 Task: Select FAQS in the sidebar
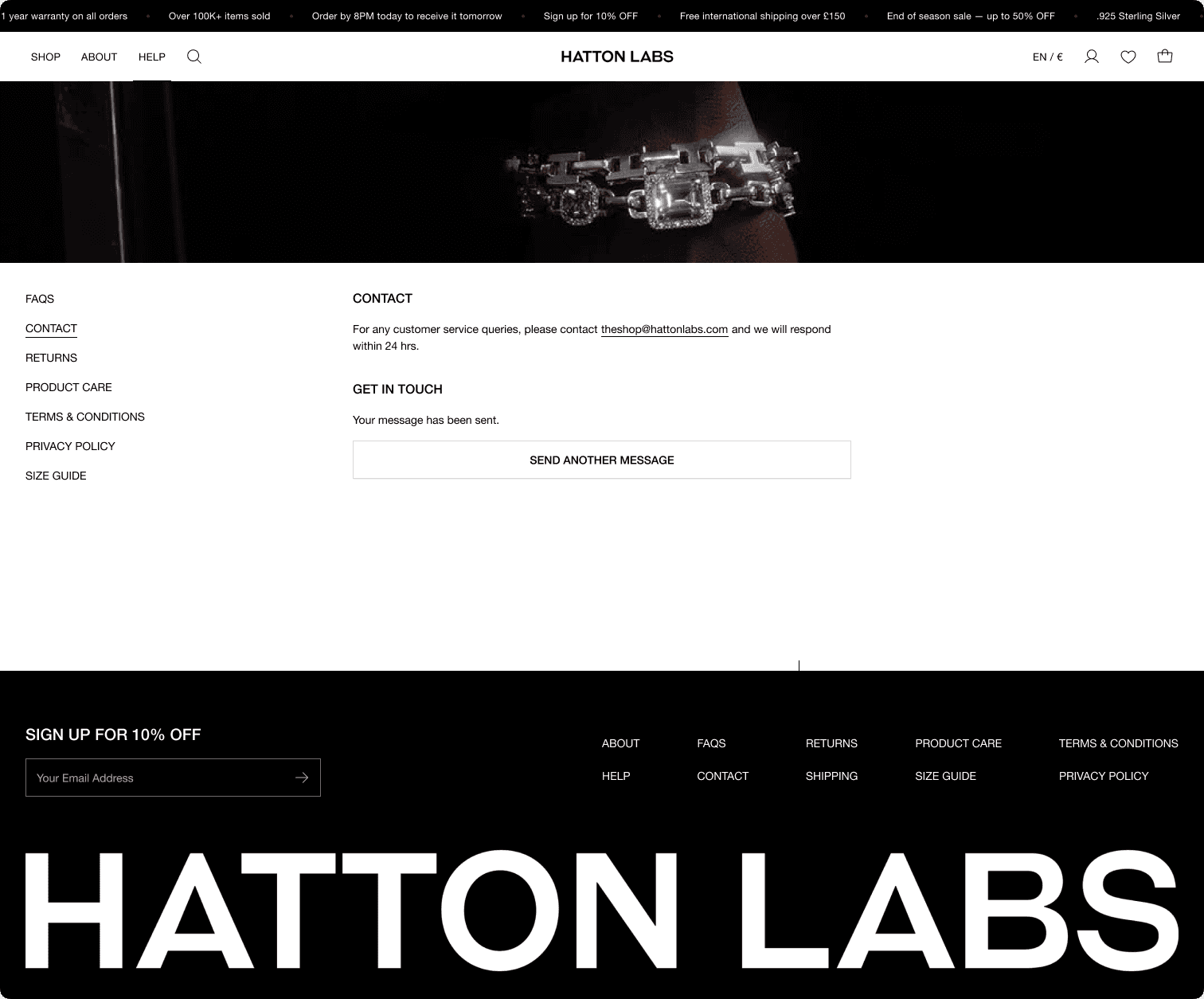coord(40,299)
